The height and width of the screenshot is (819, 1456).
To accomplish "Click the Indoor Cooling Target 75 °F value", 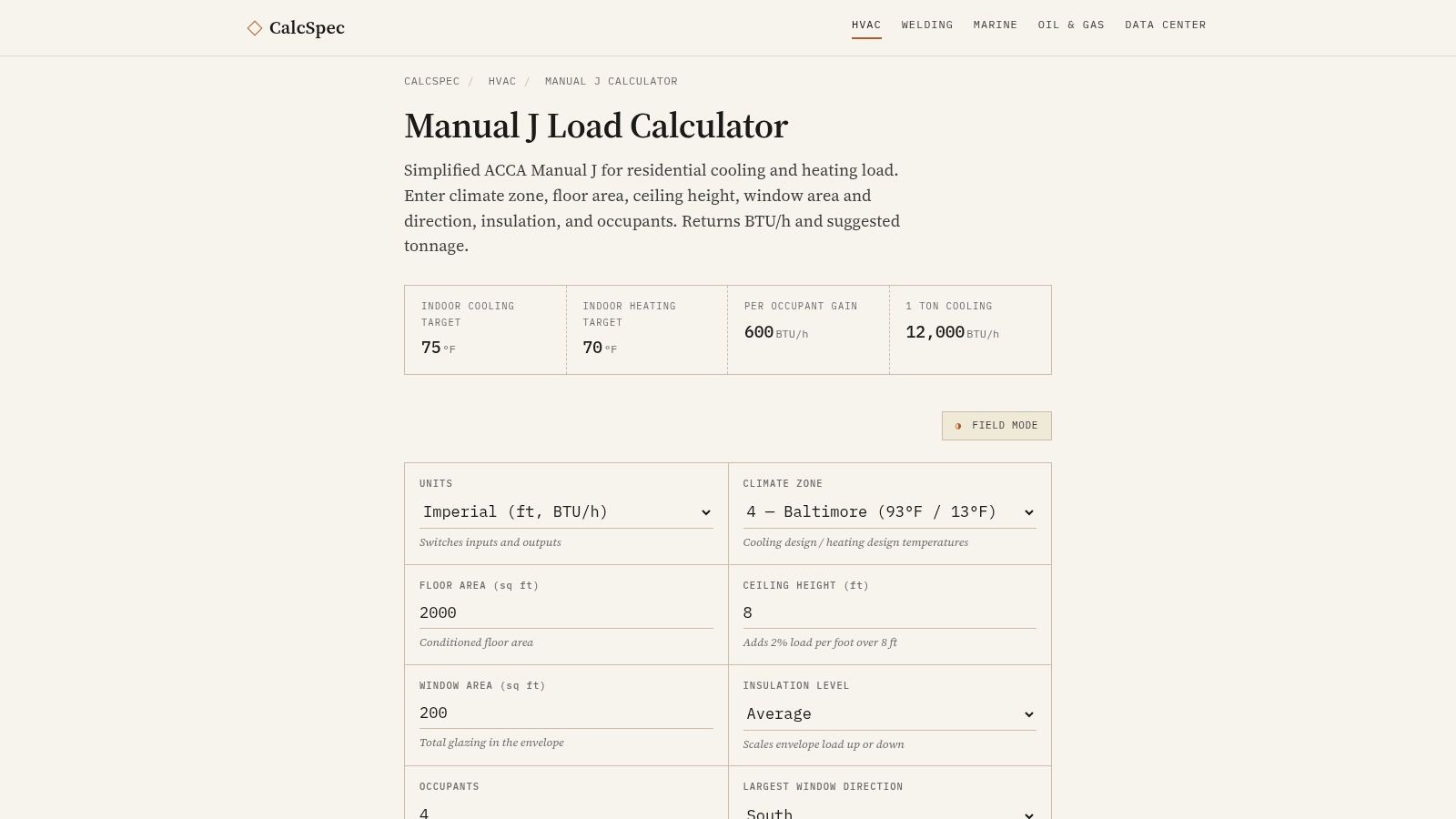I will click(439, 348).
